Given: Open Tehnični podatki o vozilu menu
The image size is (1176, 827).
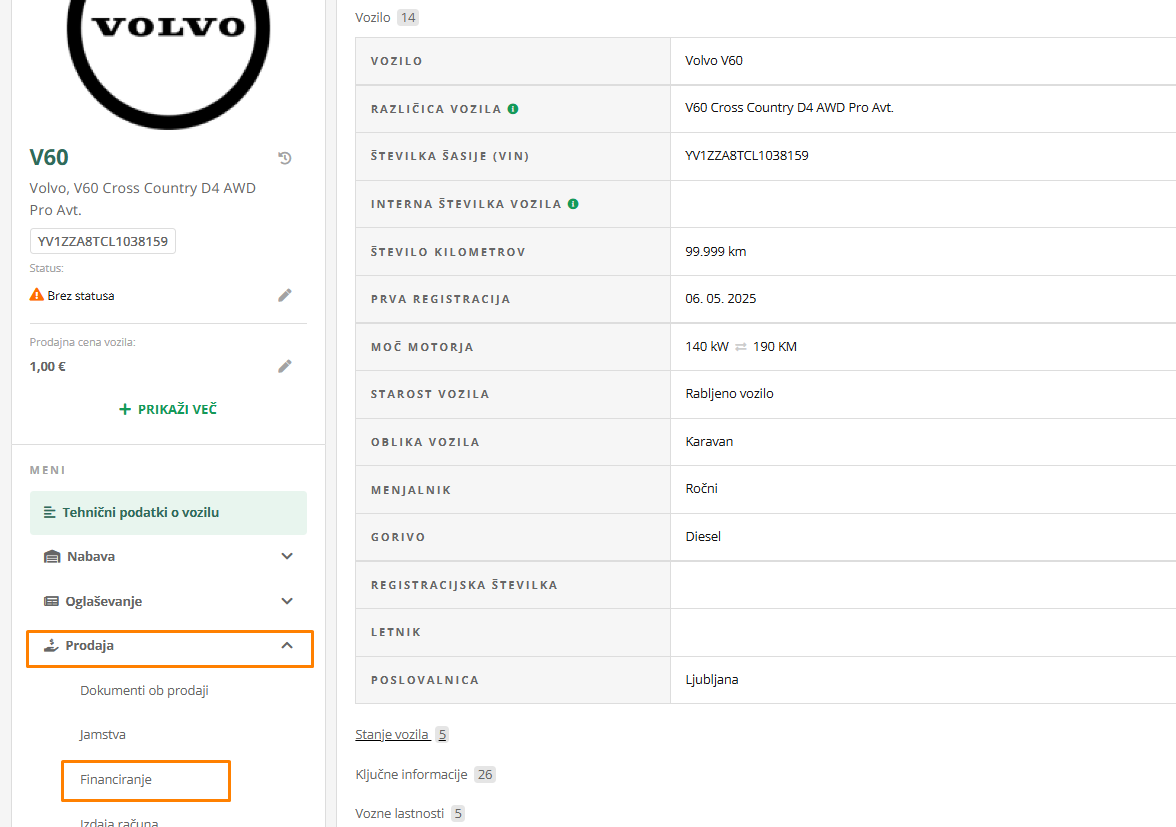Looking at the screenshot, I should point(169,513).
